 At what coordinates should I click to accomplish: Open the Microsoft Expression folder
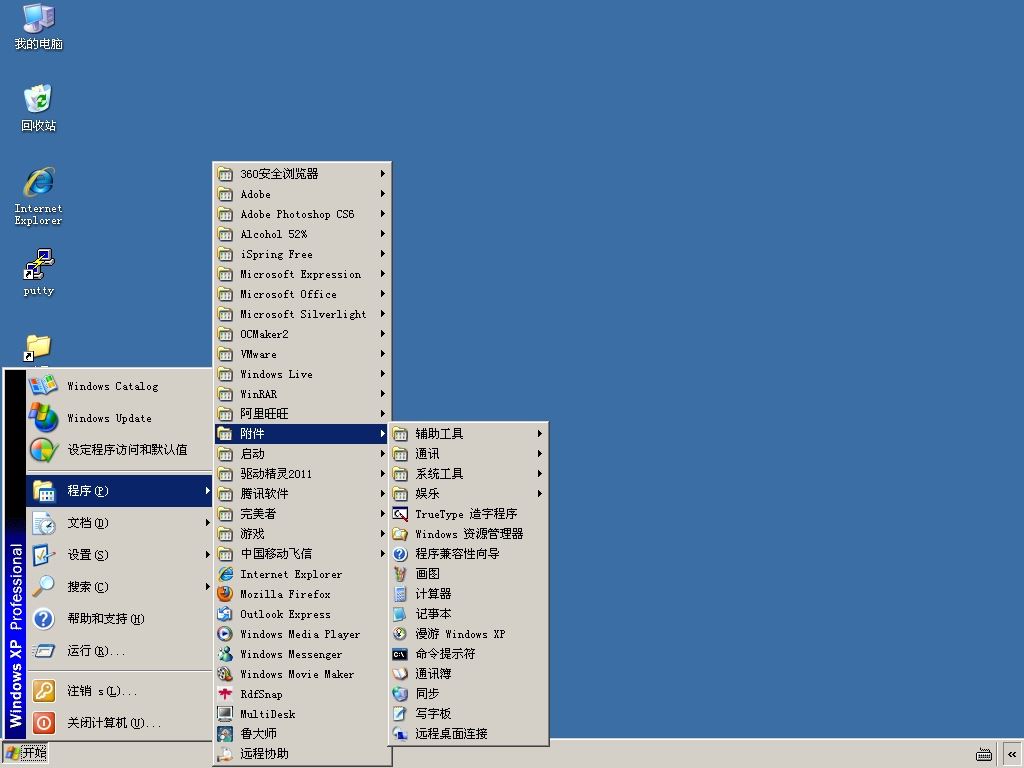coord(302,274)
